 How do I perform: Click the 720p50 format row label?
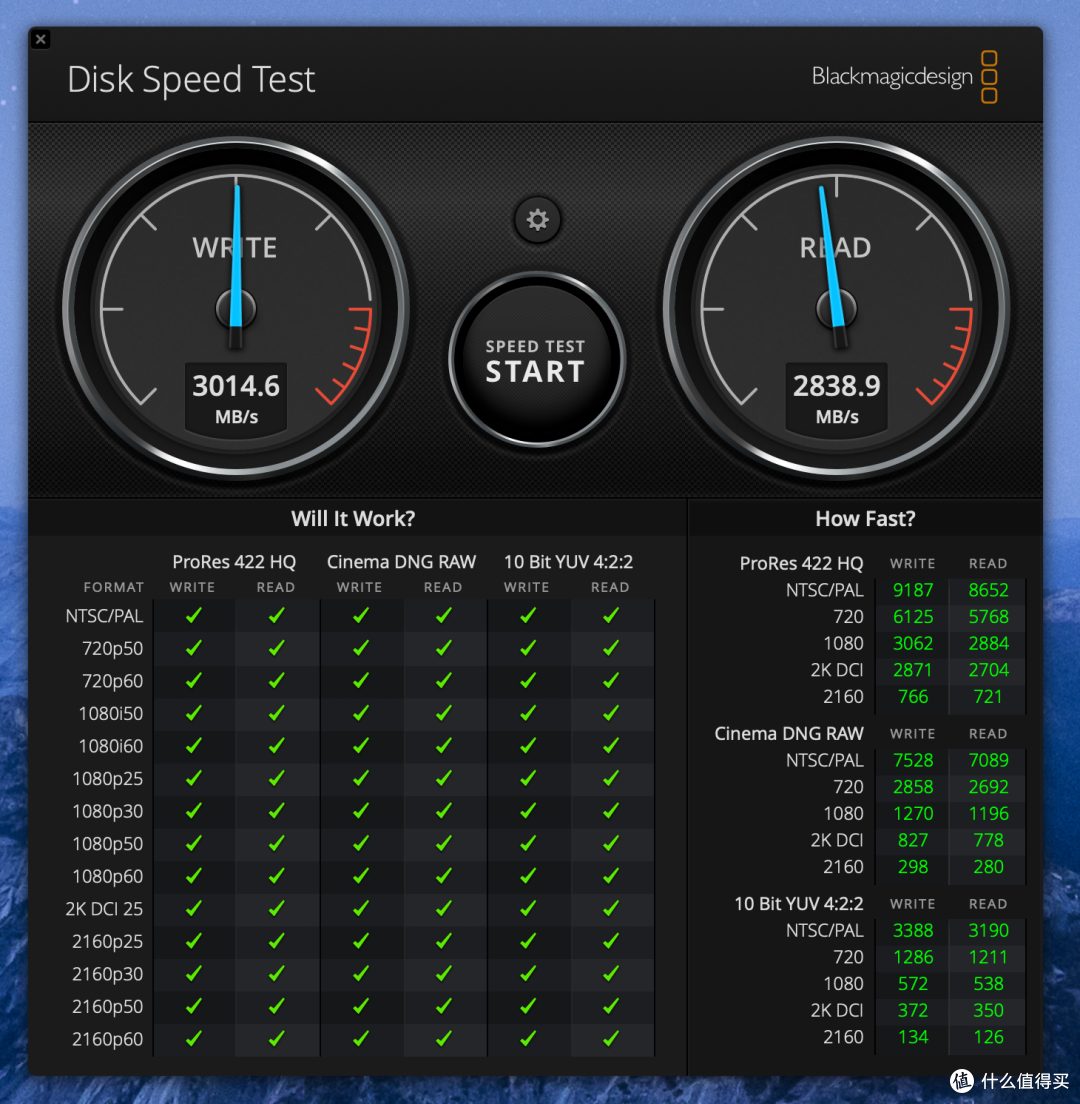[113, 648]
